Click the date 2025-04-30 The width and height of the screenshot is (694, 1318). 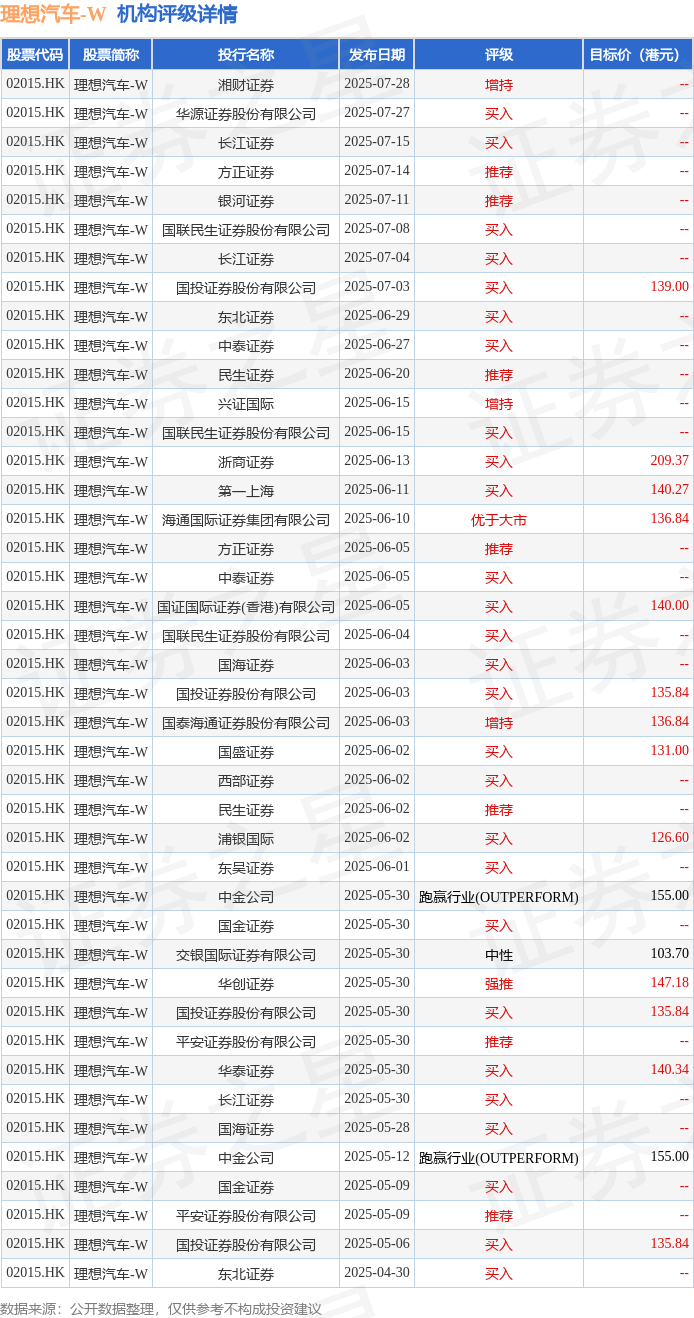pyautogui.click(x=377, y=1273)
